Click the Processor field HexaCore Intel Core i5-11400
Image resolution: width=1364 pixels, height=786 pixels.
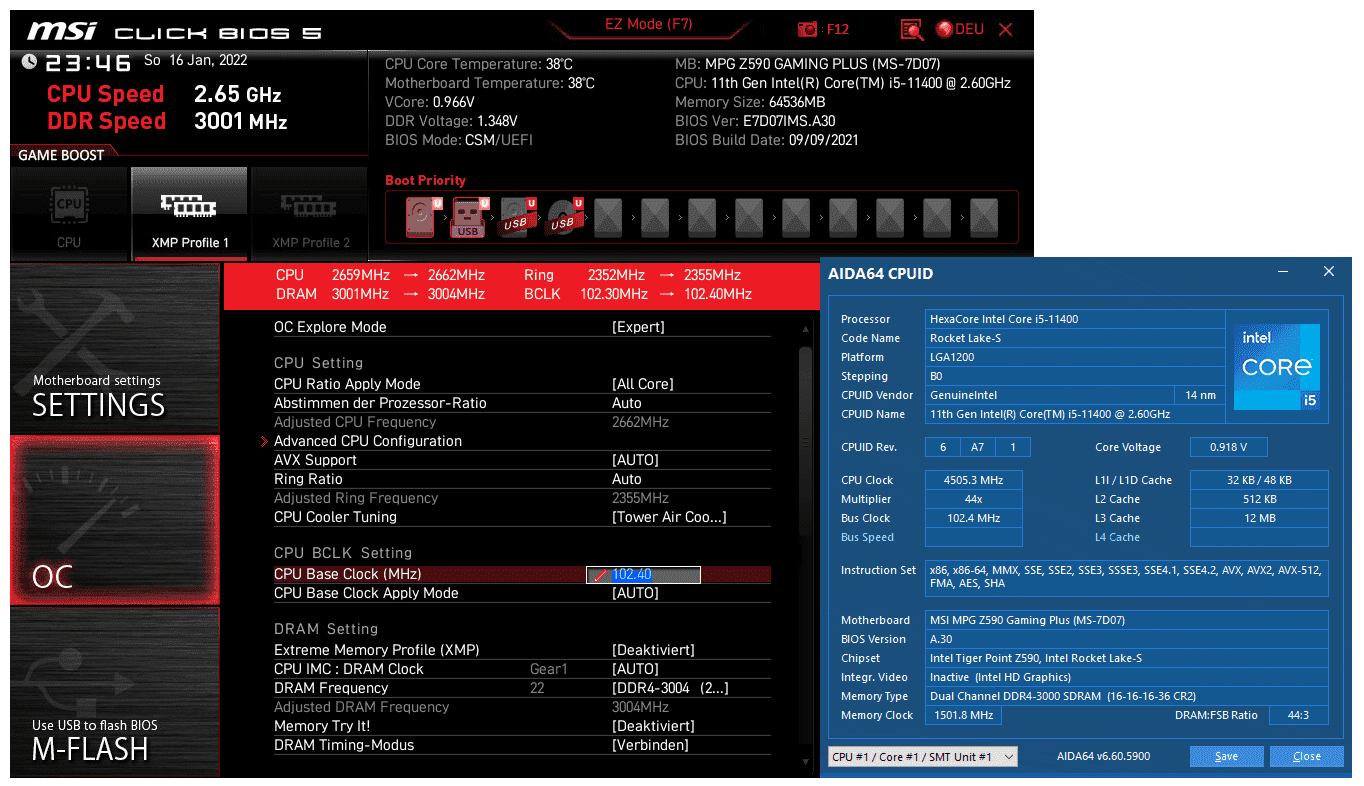coord(1075,319)
